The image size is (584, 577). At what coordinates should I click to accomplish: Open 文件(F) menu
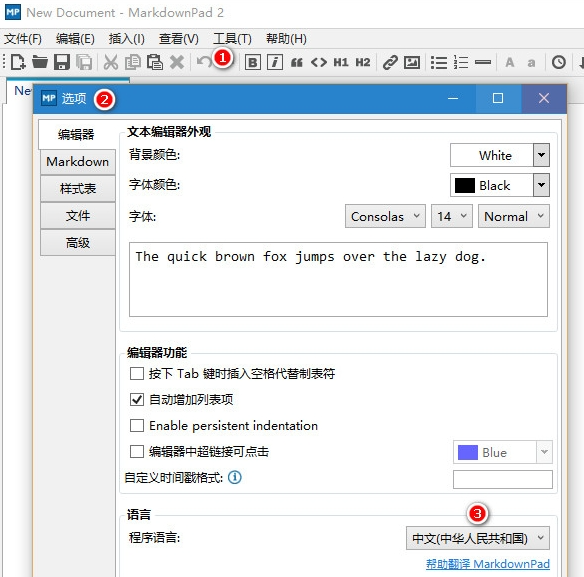[23, 39]
